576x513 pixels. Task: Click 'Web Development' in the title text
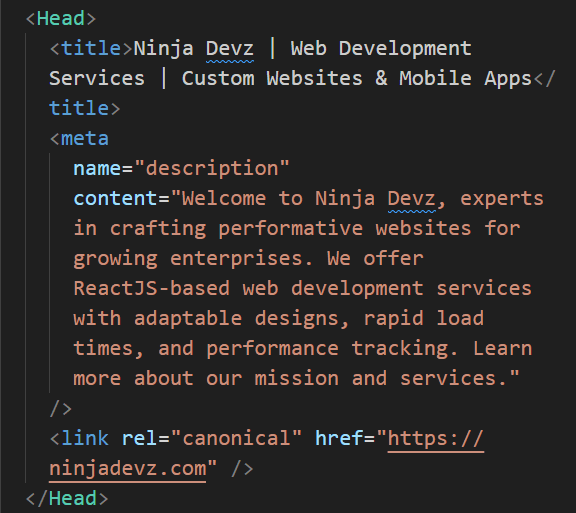pos(381,49)
